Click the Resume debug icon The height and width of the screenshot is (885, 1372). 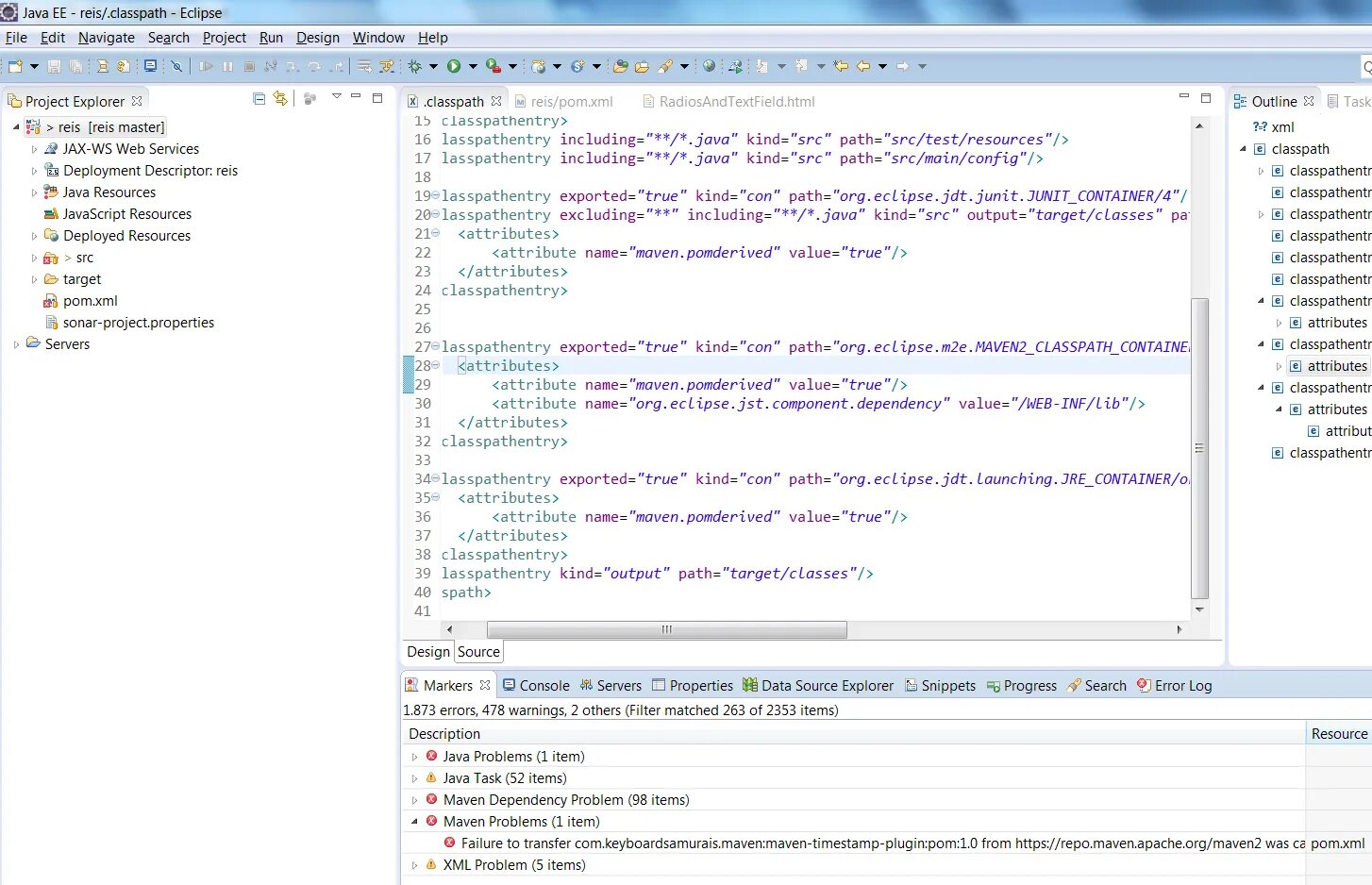pyautogui.click(x=206, y=66)
